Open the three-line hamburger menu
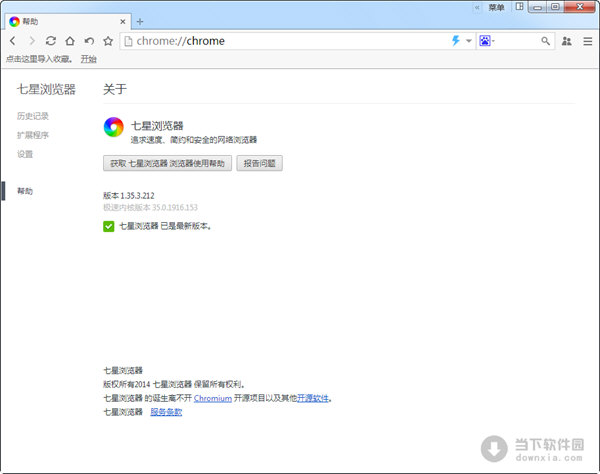Viewport: 600px width, 474px height. [588, 41]
